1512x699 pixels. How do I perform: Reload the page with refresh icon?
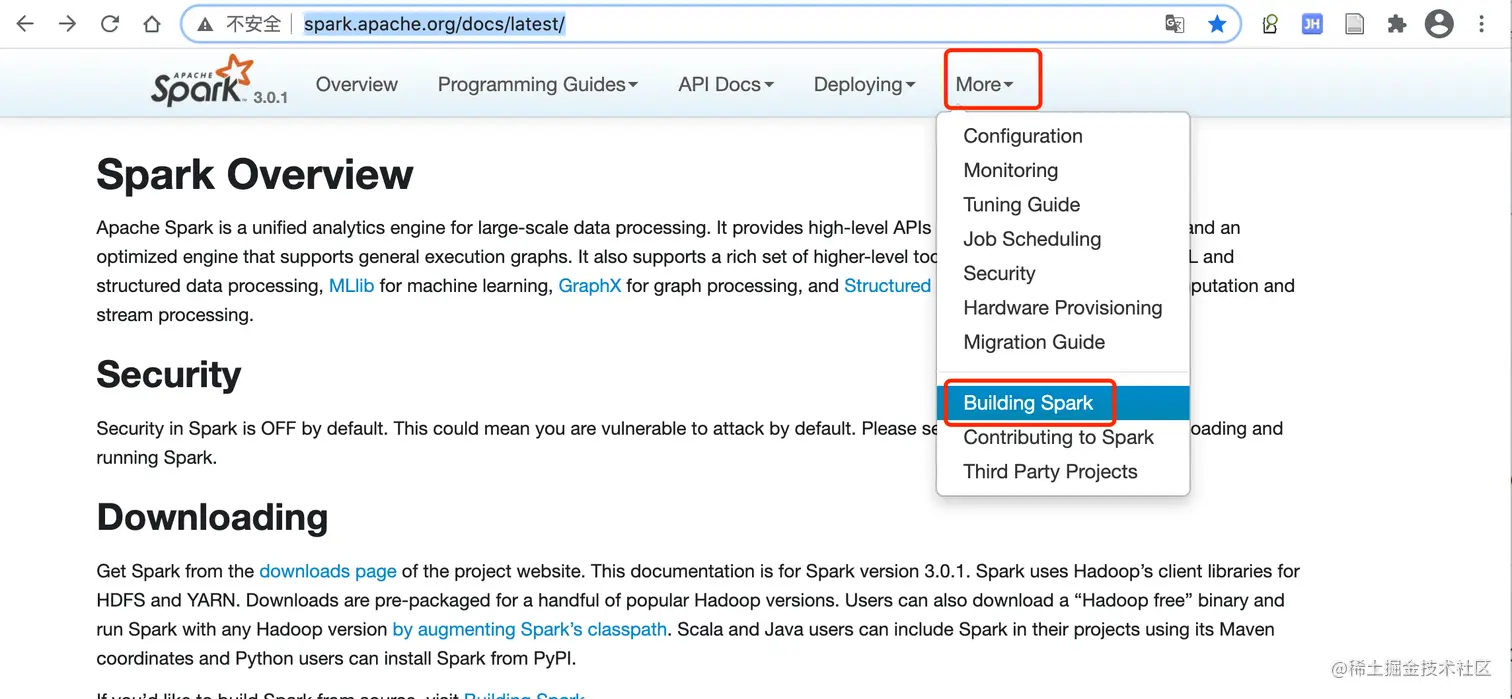(110, 24)
